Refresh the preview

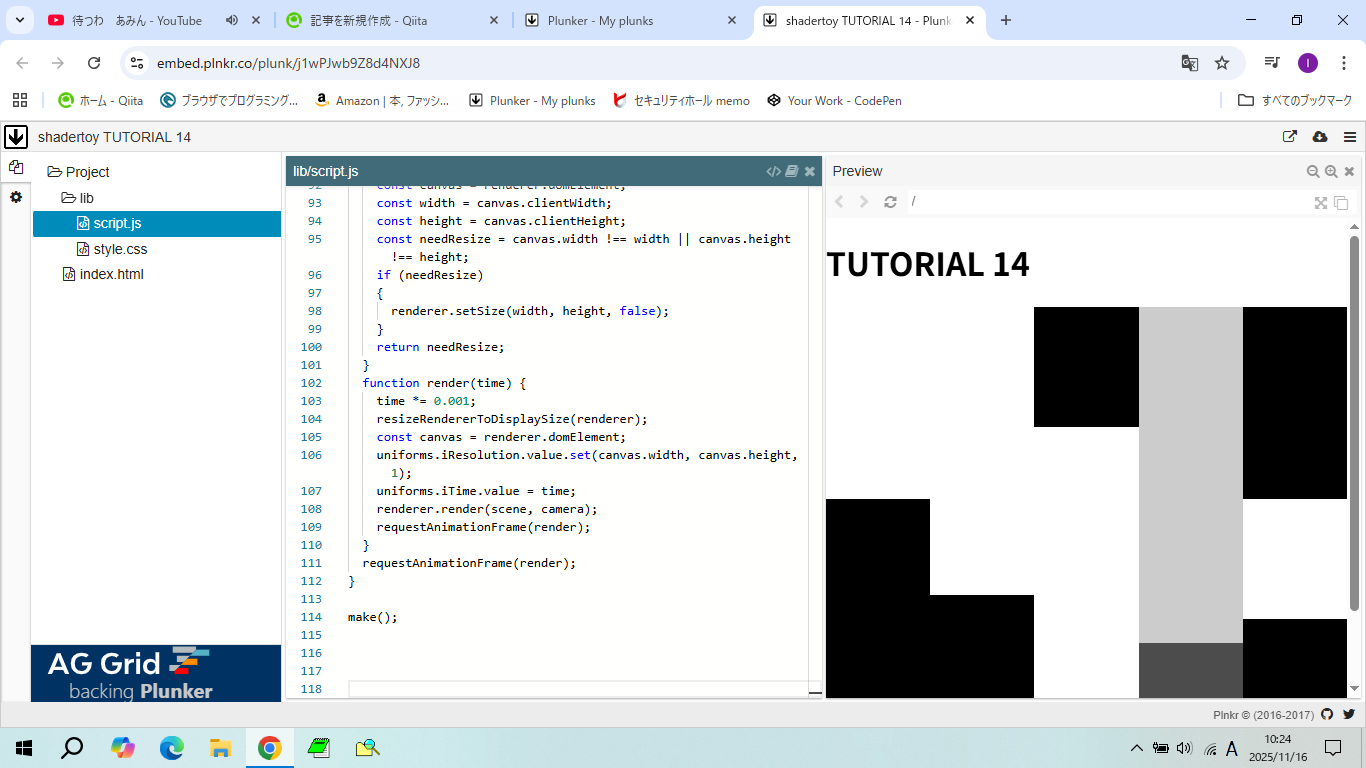(x=890, y=202)
